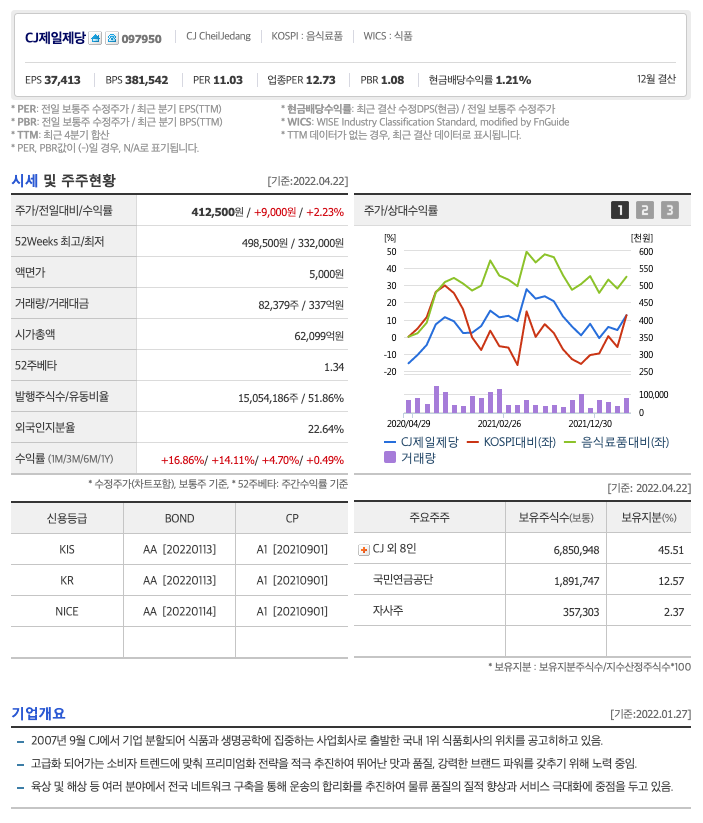
Task: Select the chart date label 2021/02/26
Action: click(x=499, y=424)
